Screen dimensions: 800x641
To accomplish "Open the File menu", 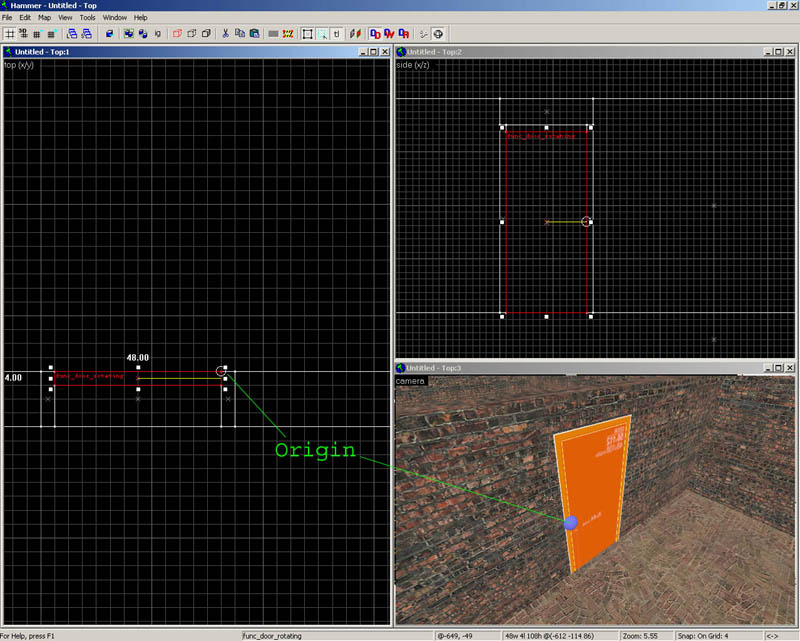I will tap(8, 18).
